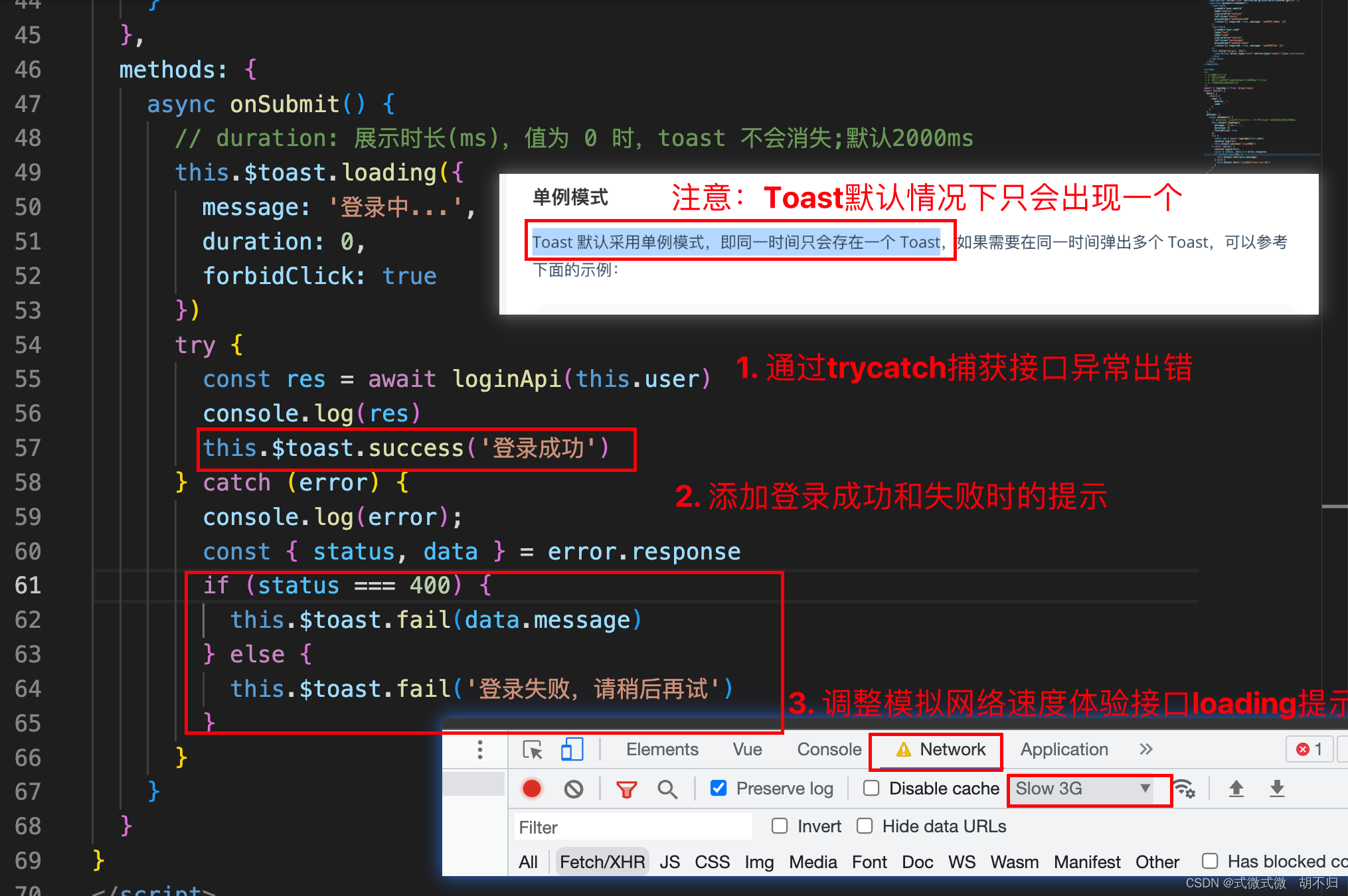Click the clear network log icon

(574, 788)
